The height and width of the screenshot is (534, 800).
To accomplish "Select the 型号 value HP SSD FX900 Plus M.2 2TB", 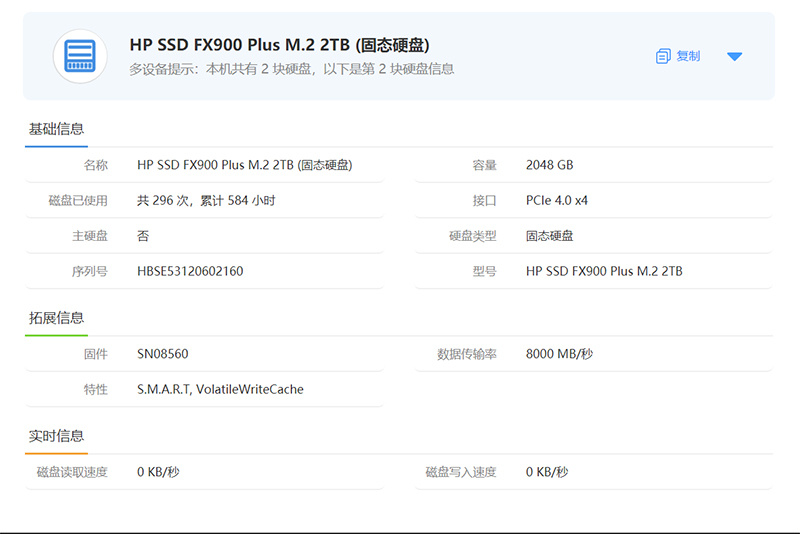I will 604,271.
